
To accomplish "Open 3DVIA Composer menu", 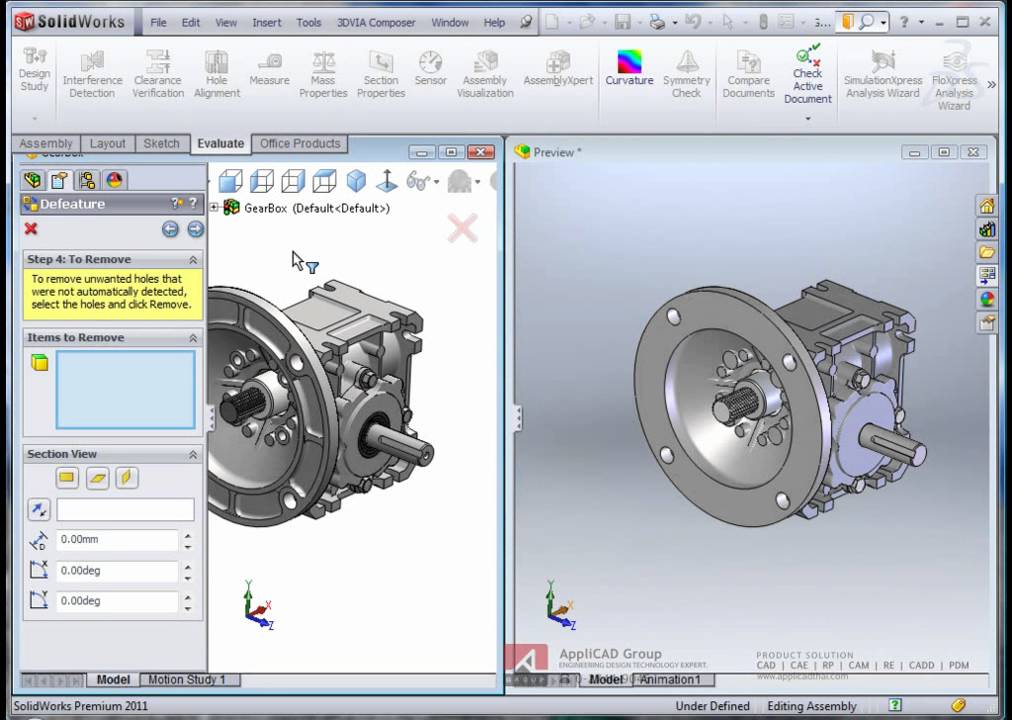I will pyautogui.click(x=376, y=23).
